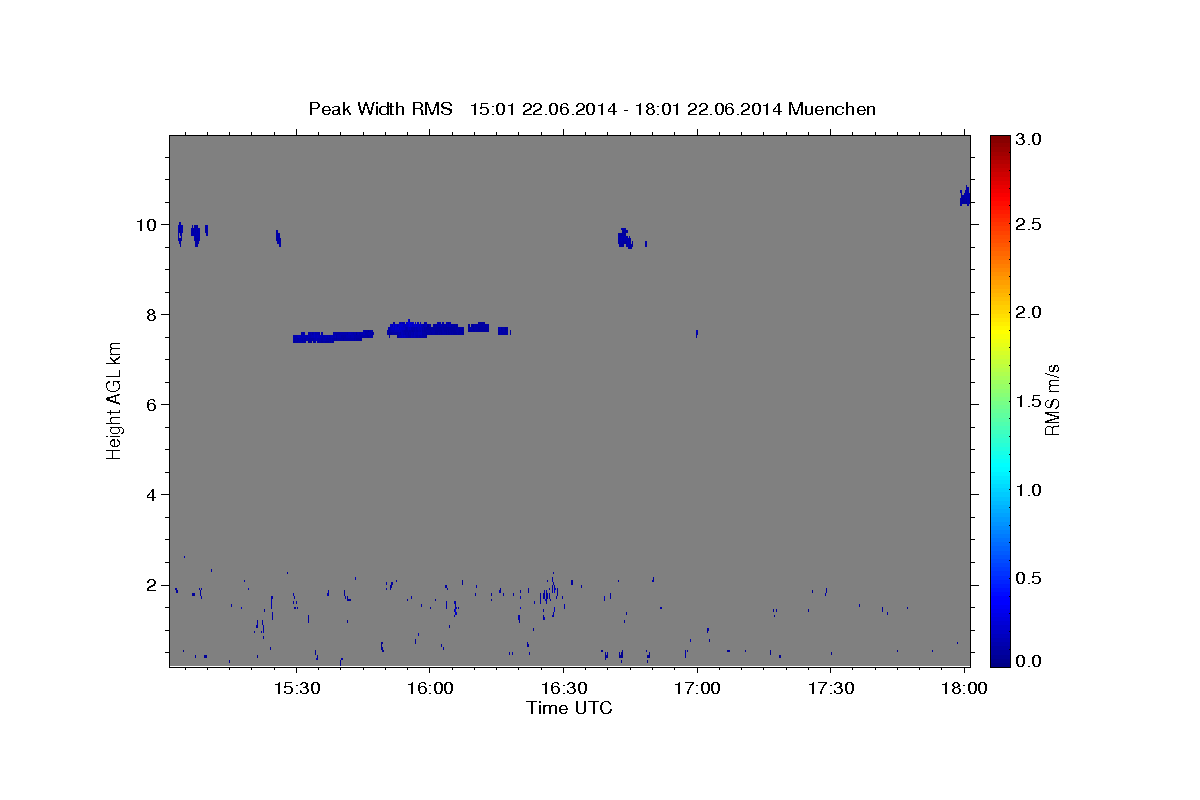Click the blue patch near 16:45 at 9.7 km
Image resolution: width=1200 pixels, height=800 pixels.
[x=625, y=238]
